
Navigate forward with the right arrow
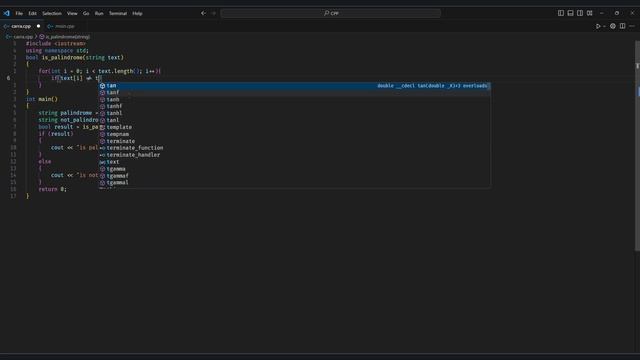pyautogui.click(x=213, y=13)
